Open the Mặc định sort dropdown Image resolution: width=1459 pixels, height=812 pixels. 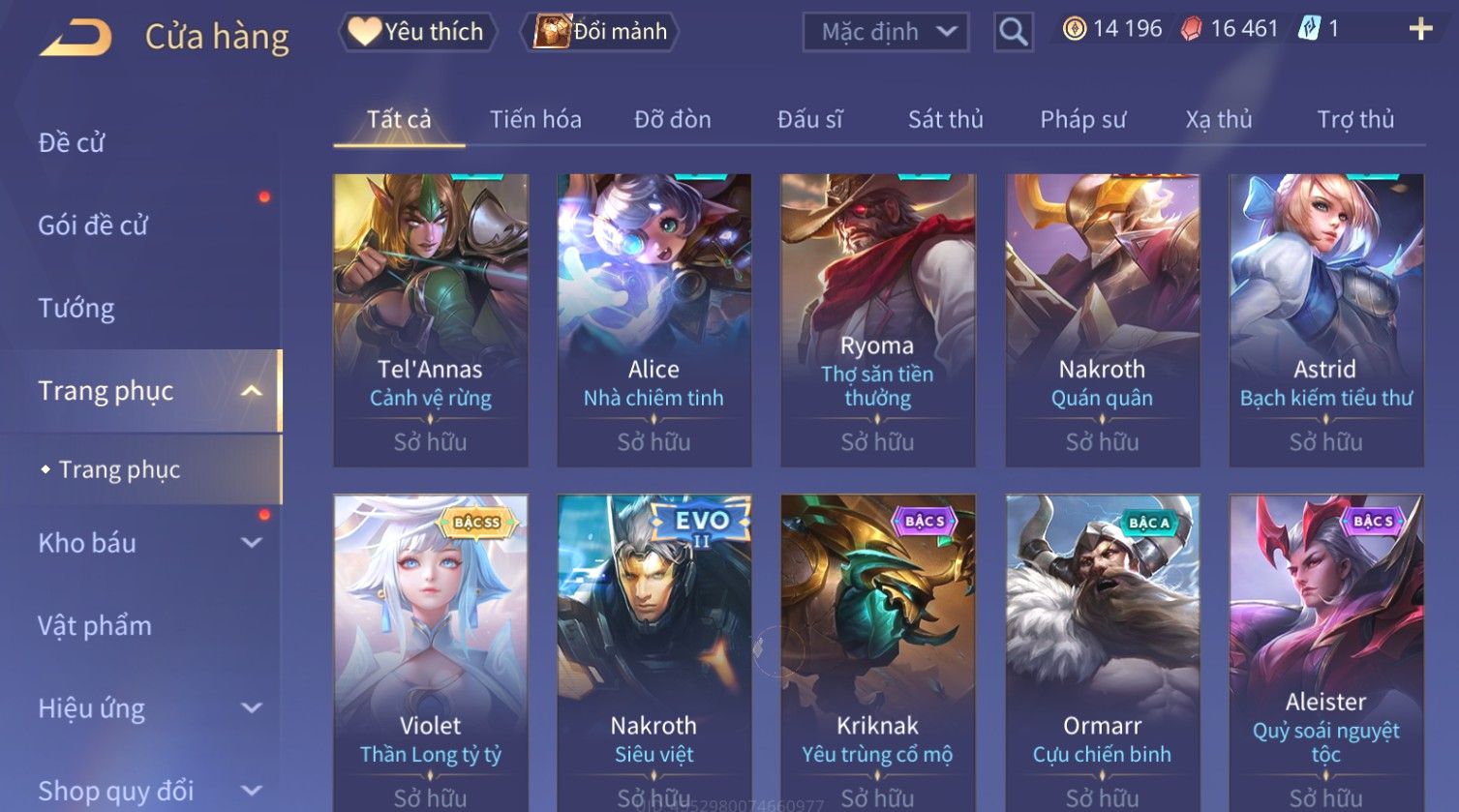(885, 32)
